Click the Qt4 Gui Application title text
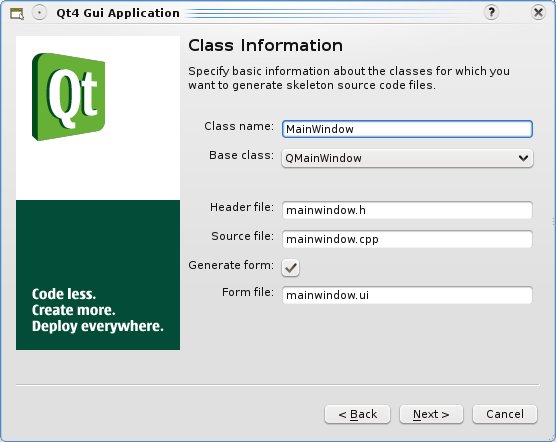 pyautogui.click(x=118, y=13)
